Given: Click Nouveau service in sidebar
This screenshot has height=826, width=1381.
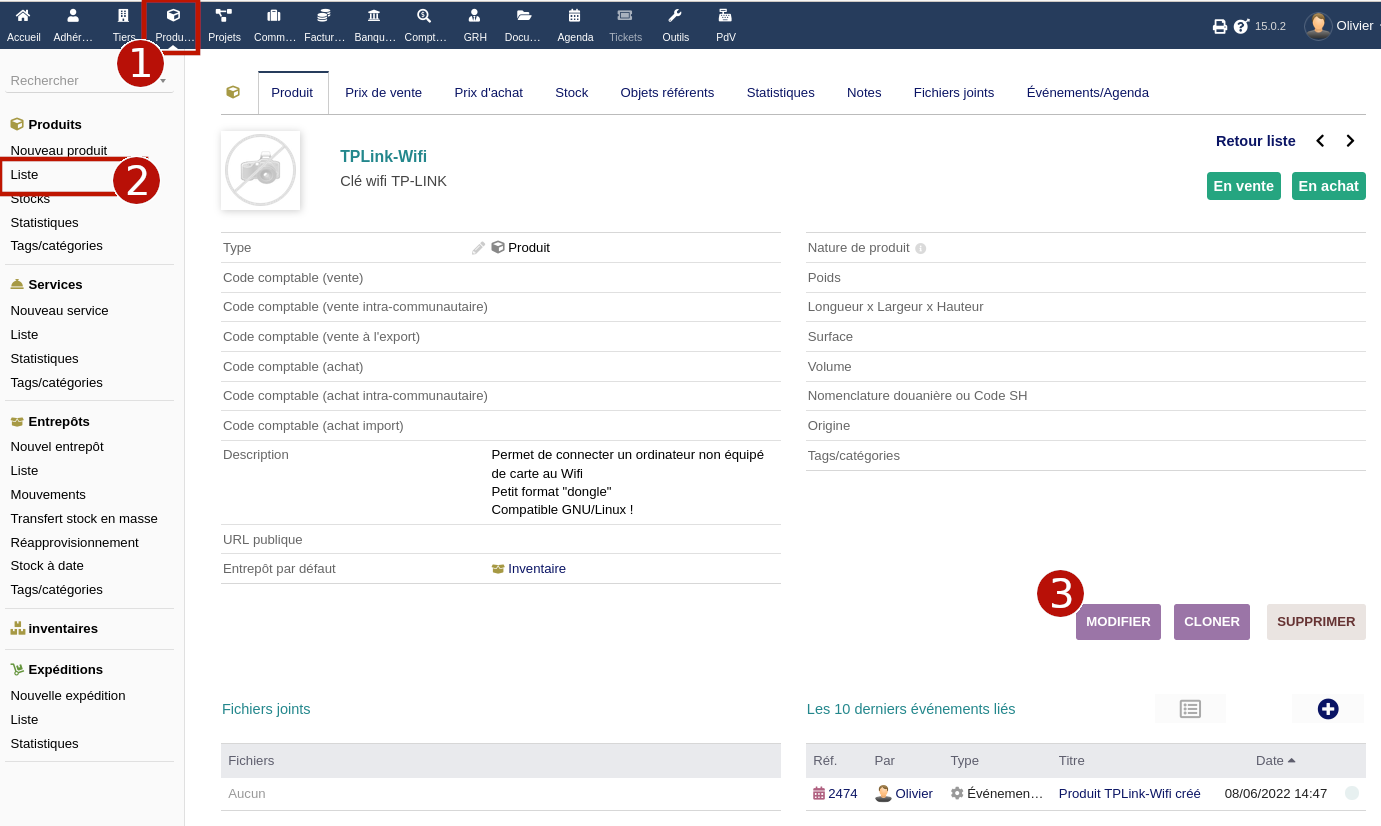Looking at the screenshot, I should [x=59, y=310].
